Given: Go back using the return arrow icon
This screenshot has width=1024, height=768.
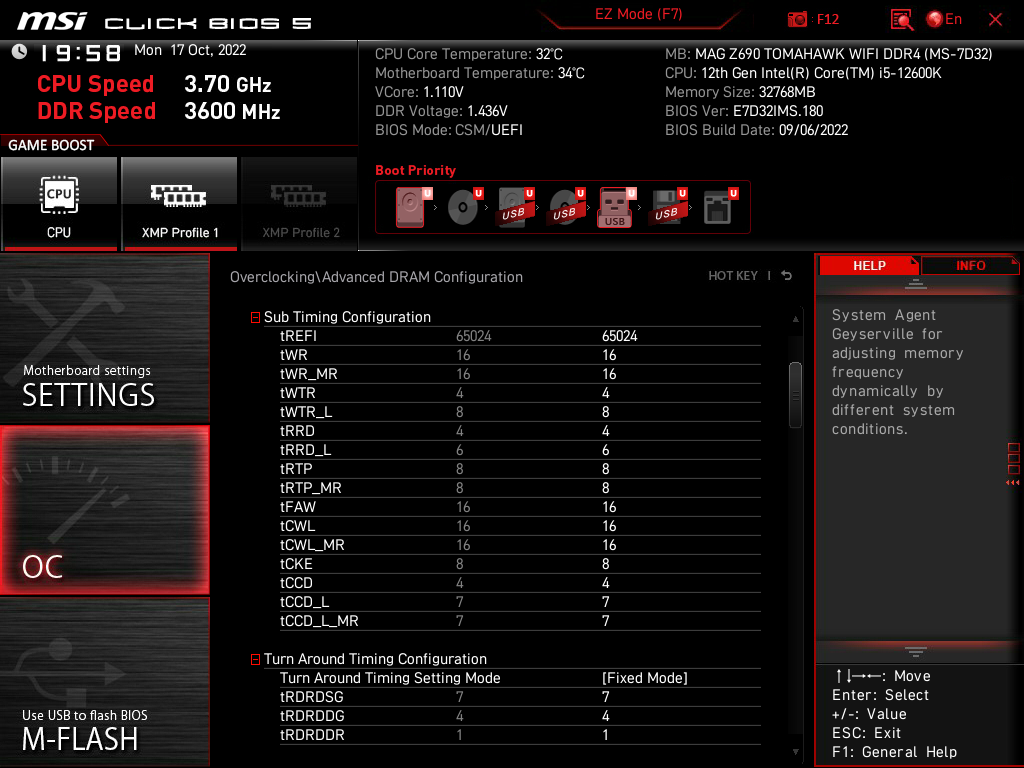Looking at the screenshot, I should [787, 276].
